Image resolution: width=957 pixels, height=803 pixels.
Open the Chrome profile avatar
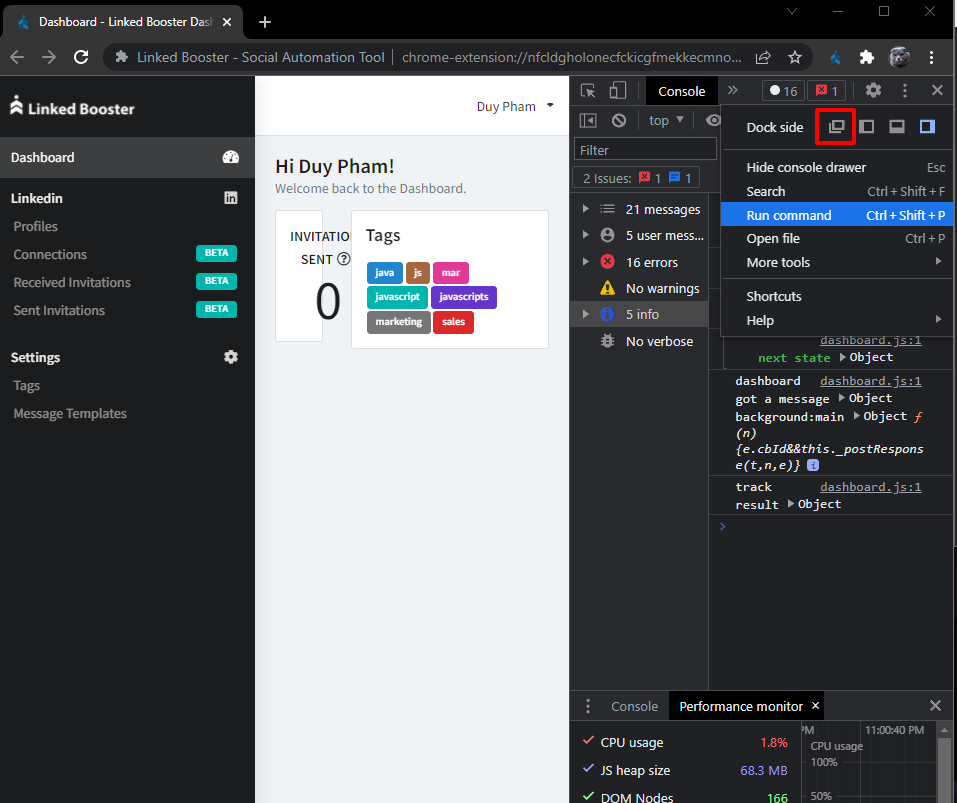coord(899,57)
